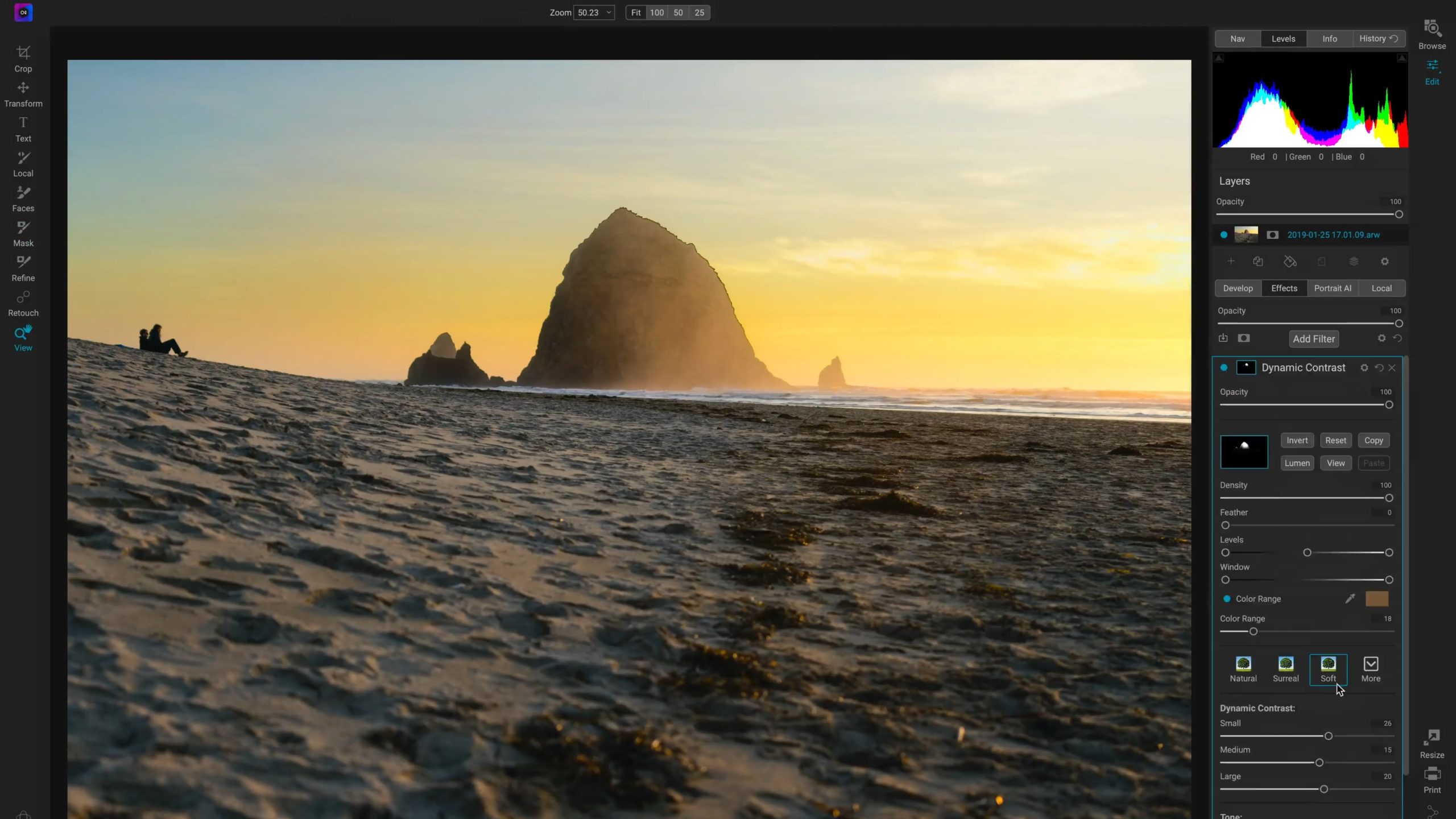Open the Local adjustments tab
Image resolution: width=1456 pixels, height=819 pixels.
(x=1381, y=288)
